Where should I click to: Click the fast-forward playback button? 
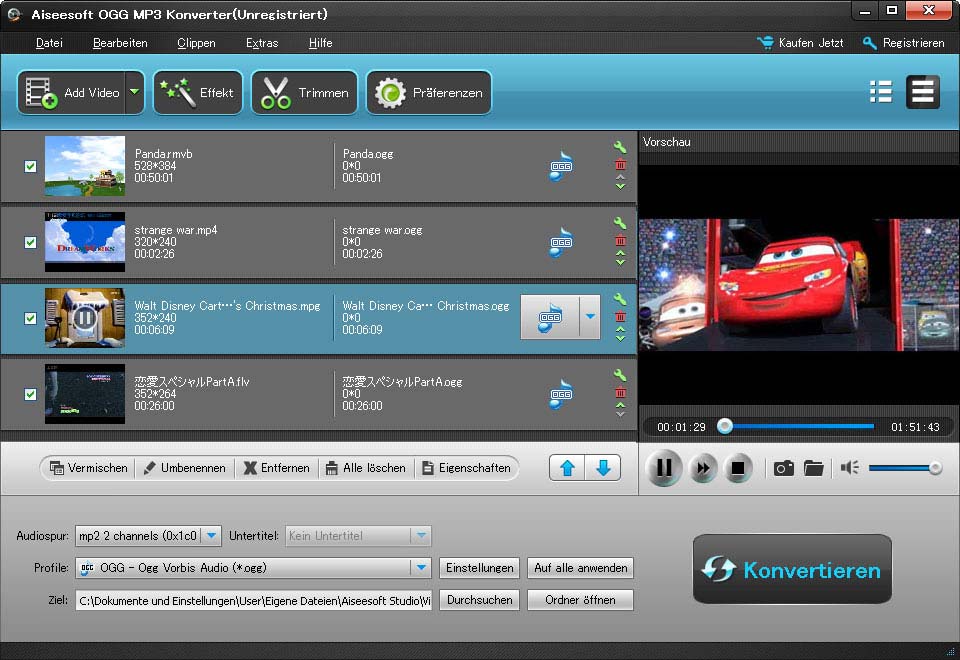pos(703,468)
